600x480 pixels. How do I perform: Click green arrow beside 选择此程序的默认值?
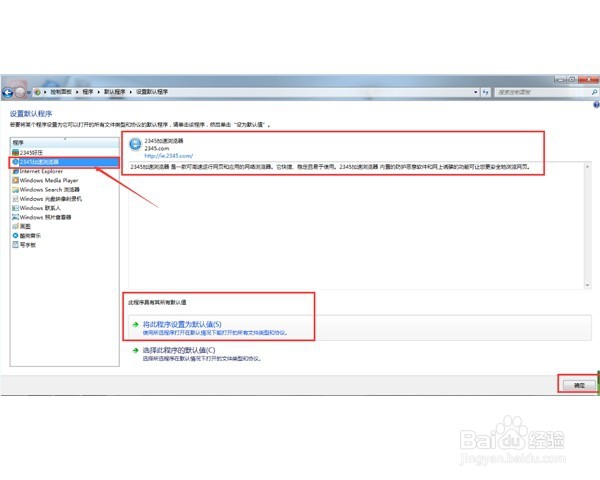click(135, 350)
